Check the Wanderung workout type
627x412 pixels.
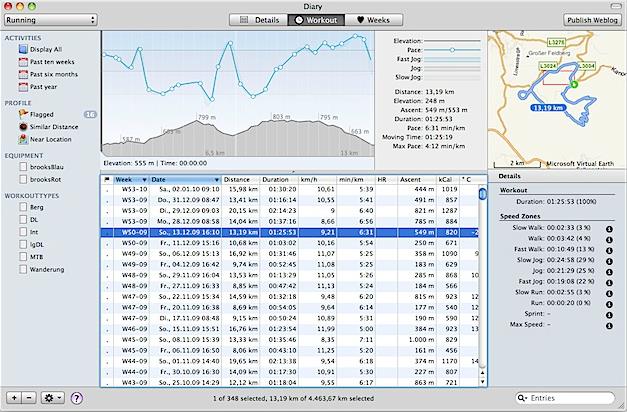(x=23, y=269)
